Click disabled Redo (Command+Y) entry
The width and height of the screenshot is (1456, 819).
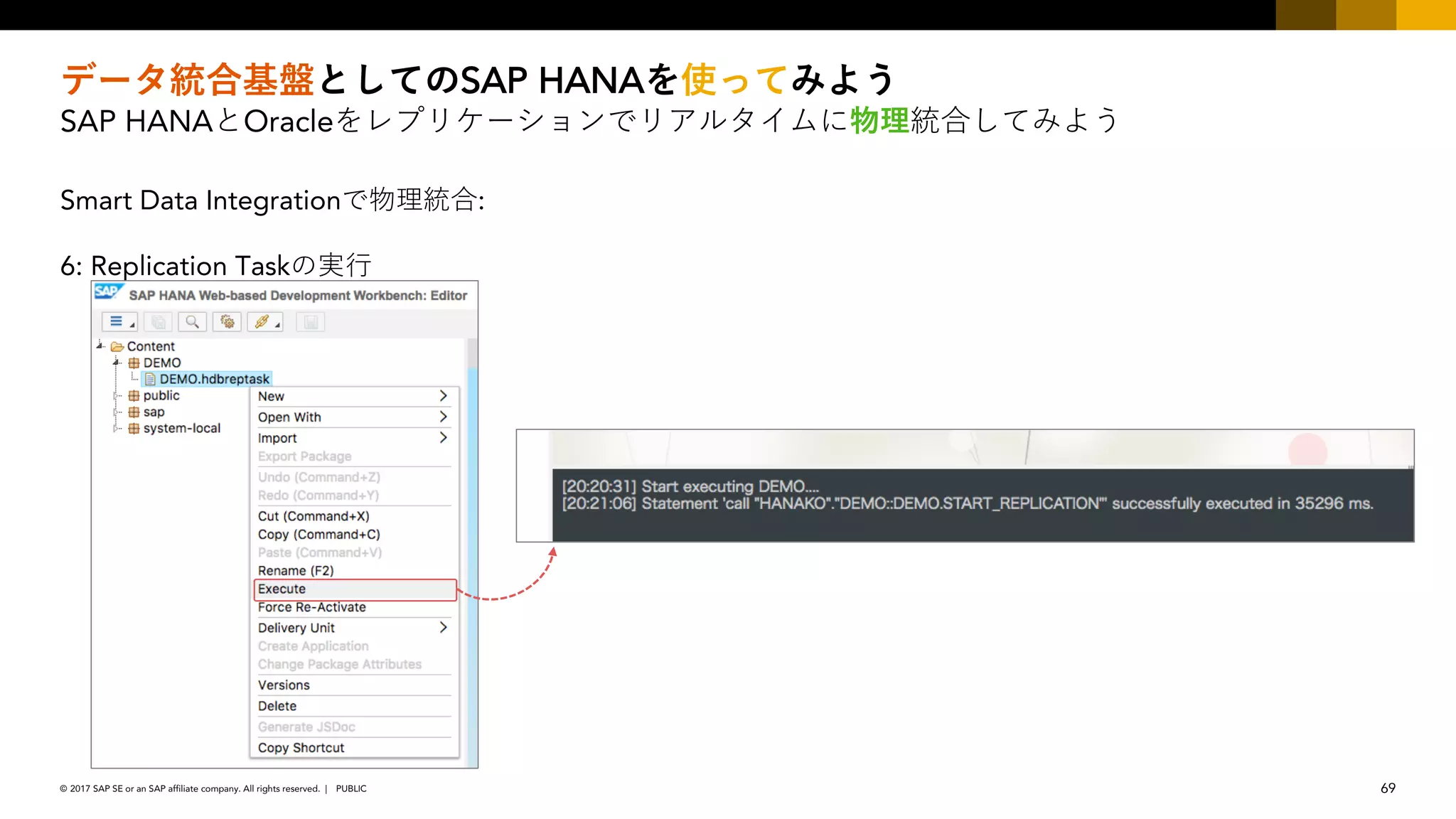point(354,496)
